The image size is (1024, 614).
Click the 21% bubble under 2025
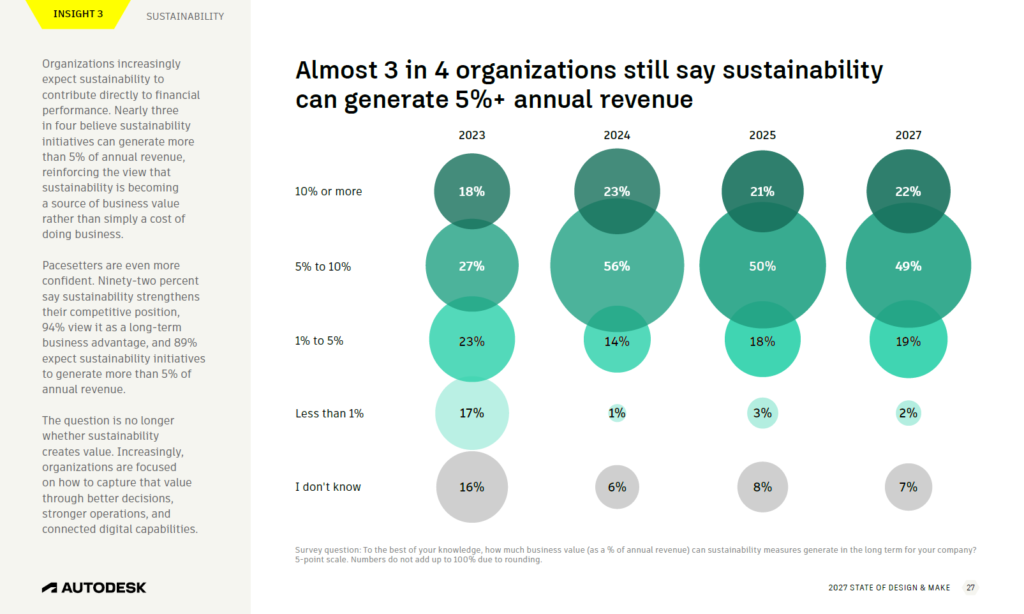762,191
